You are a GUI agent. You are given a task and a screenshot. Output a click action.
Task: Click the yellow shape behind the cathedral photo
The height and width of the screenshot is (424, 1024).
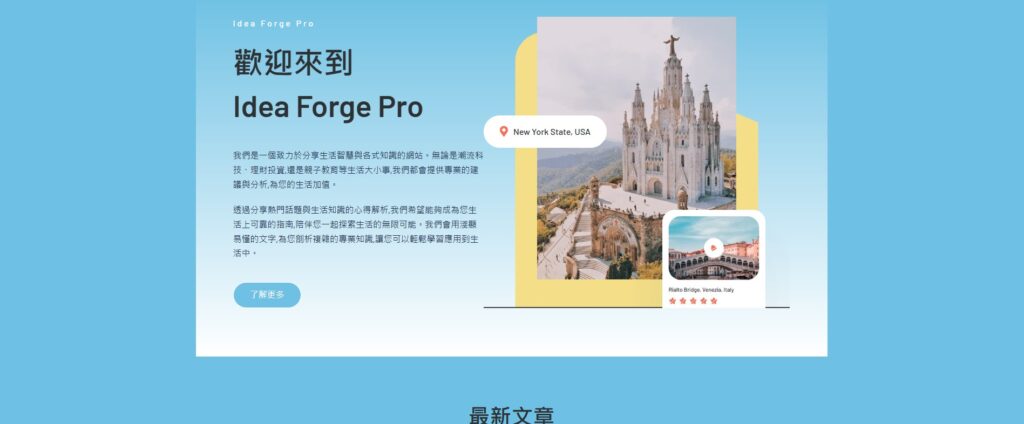coord(526,170)
